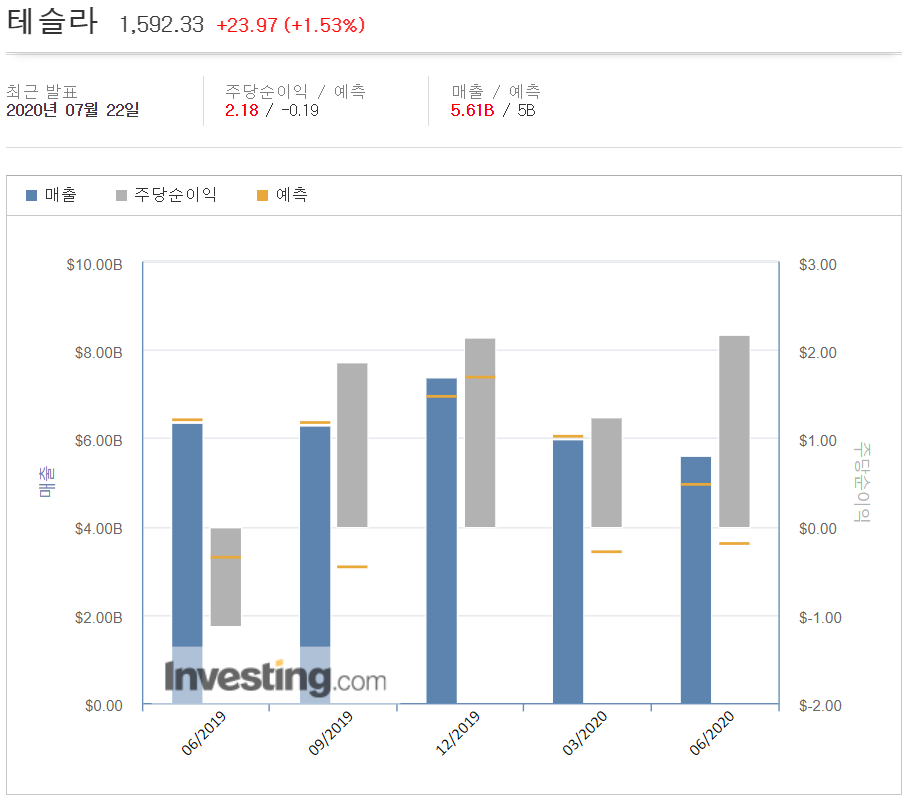The width and height of the screenshot is (907, 800).
Task: Click the price change +23.97 (+1.53%)
Action: 290,25
